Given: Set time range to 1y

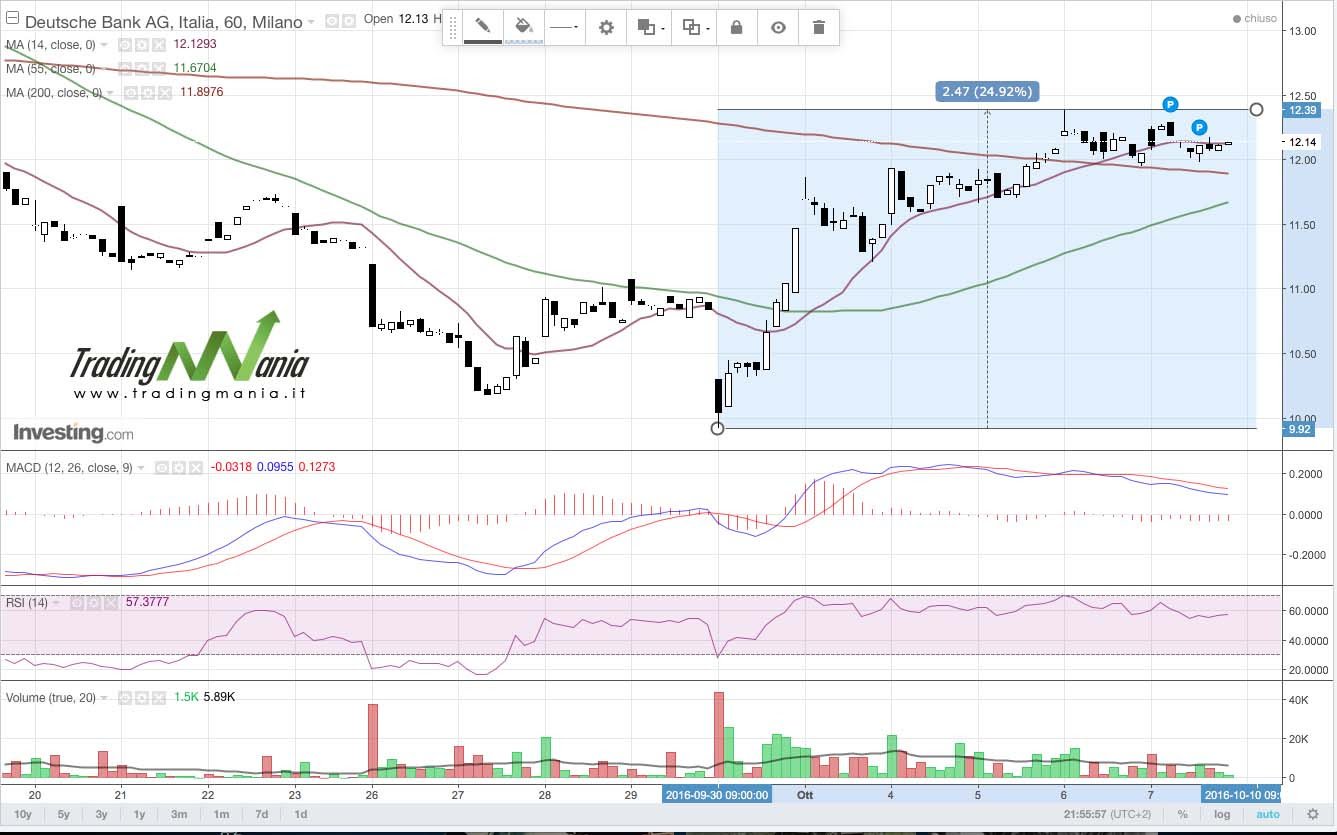Looking at the screenshot, I should coord(139,814).
